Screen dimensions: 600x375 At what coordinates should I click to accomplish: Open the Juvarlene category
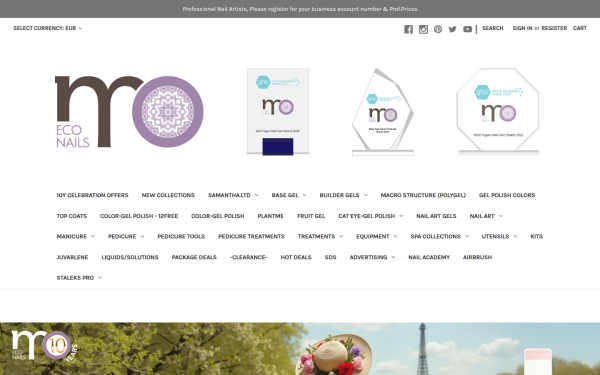coord(72,257)
